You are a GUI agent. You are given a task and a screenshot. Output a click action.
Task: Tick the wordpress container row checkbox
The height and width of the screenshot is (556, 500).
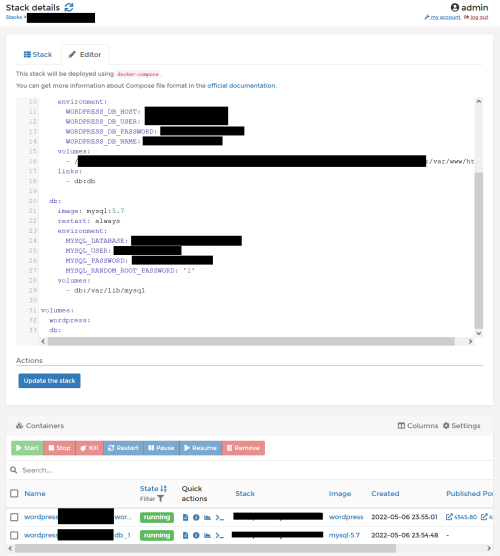[14, 517]
